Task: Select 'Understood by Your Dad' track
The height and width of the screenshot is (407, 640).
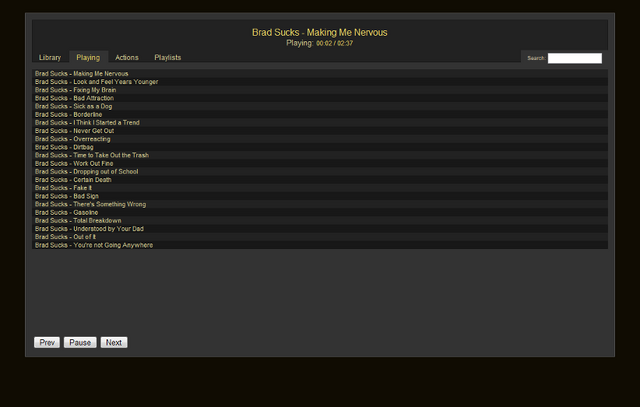Action: click(320, 229)
